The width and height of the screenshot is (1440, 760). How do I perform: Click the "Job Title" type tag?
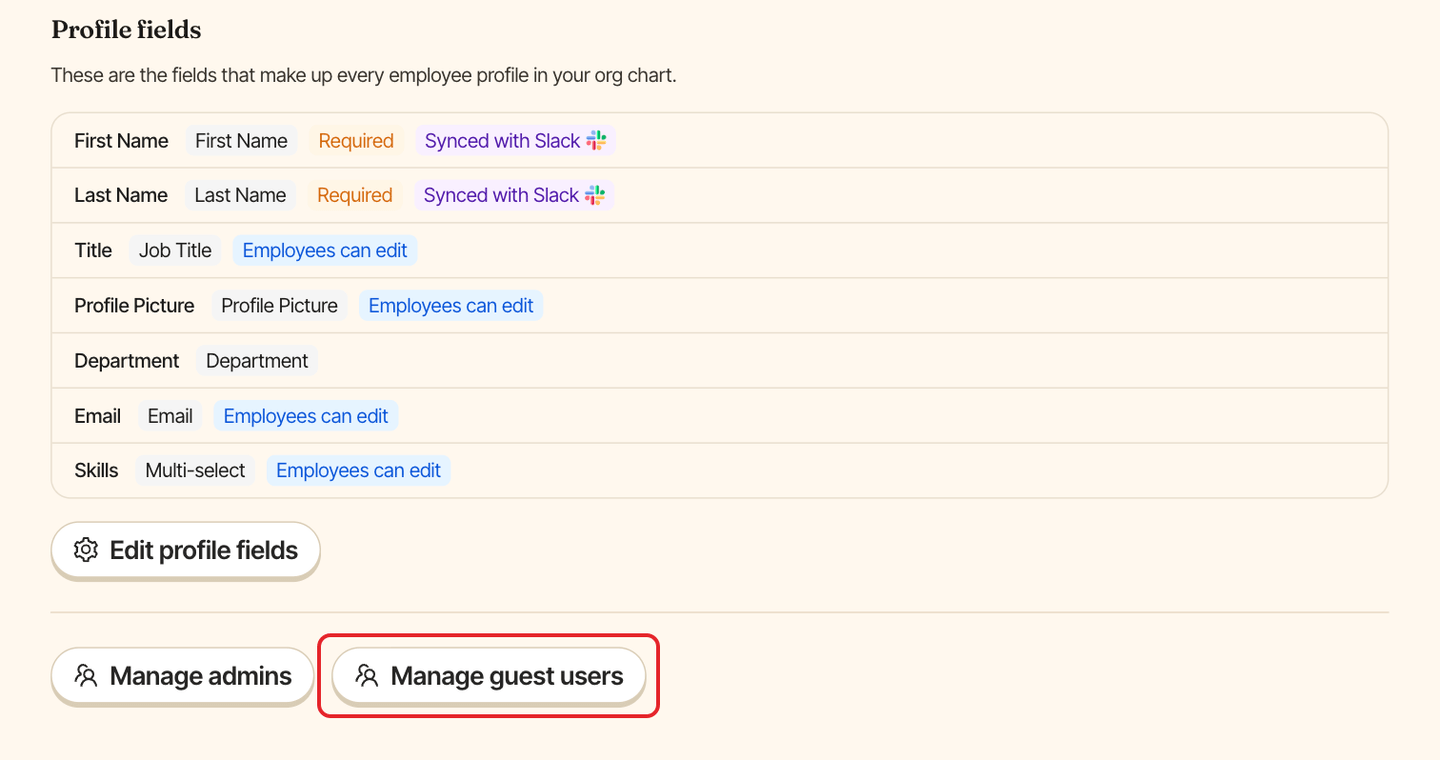click(x=175, y=250)
